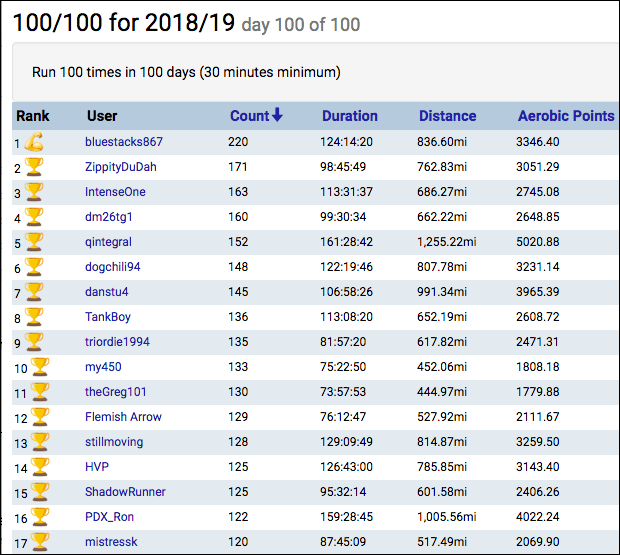Sort the table by Distance header
The height and width of the screenshot is (555, 620).
tap(447, 116)
